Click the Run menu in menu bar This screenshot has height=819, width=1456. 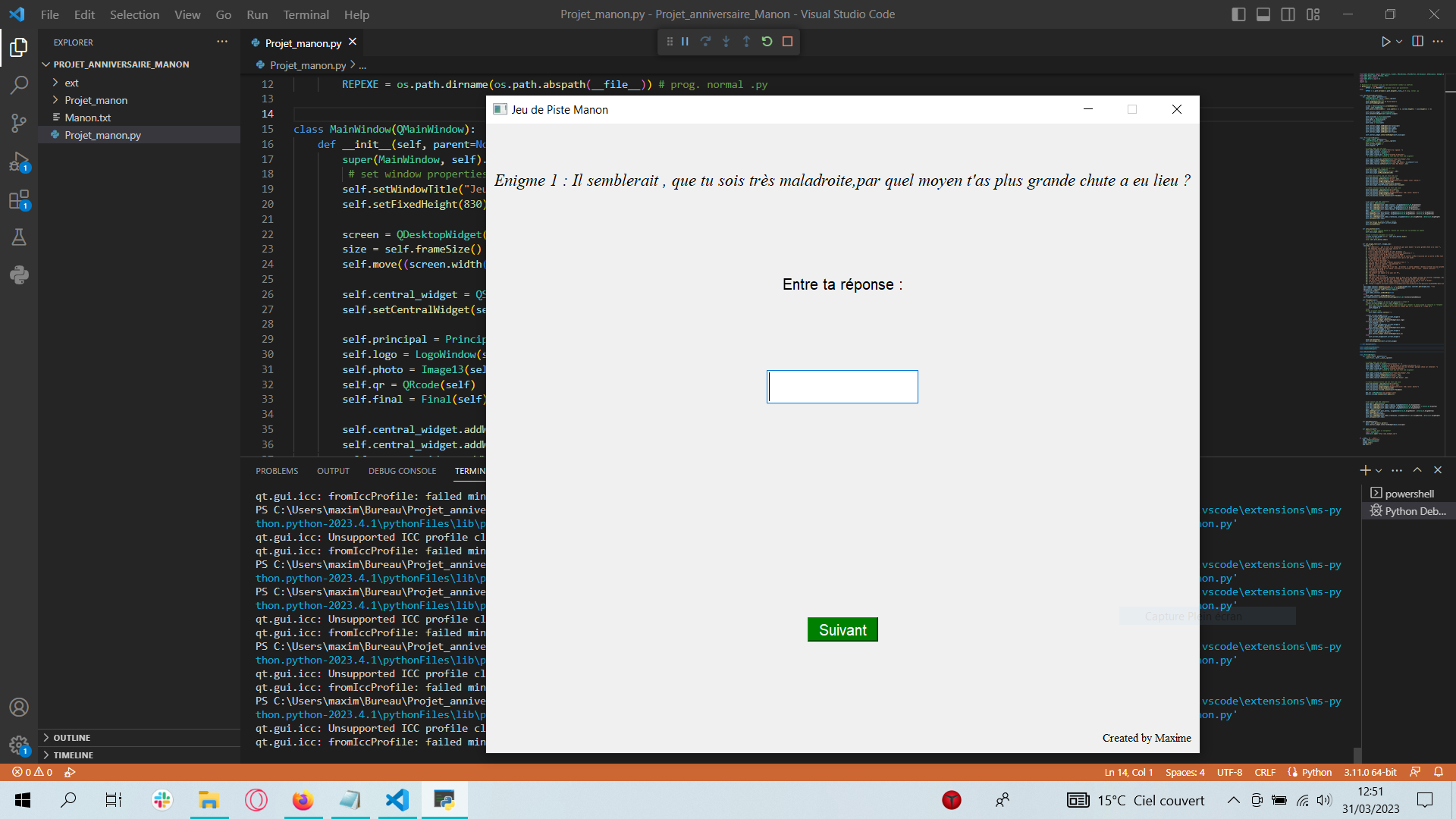point(256,14)
